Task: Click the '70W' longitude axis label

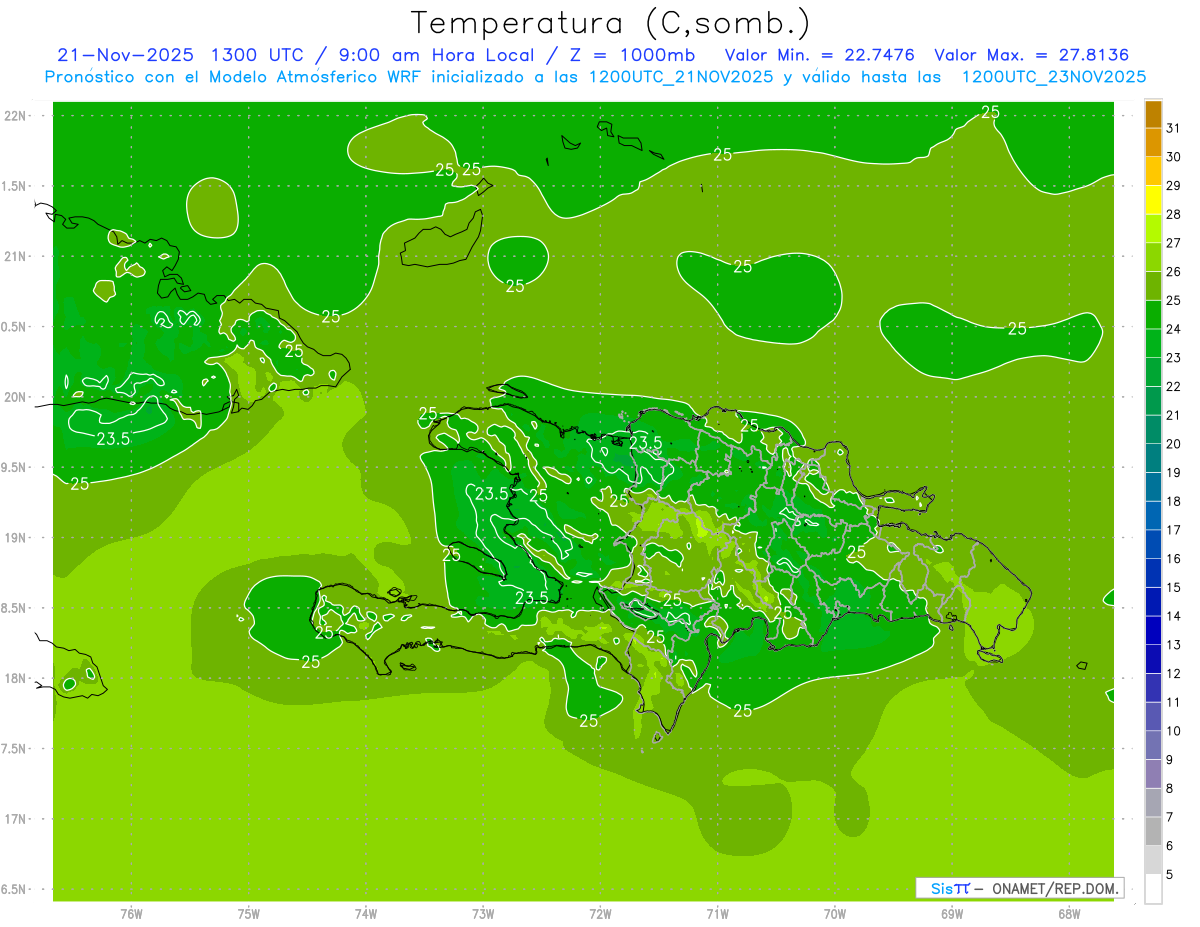Action: click(835, 914)
